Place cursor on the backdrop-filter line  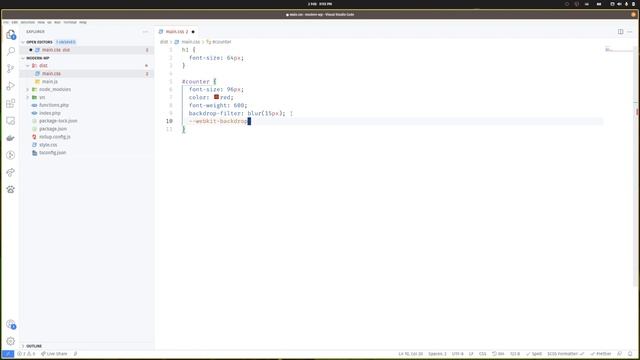[x=237, y=113]
